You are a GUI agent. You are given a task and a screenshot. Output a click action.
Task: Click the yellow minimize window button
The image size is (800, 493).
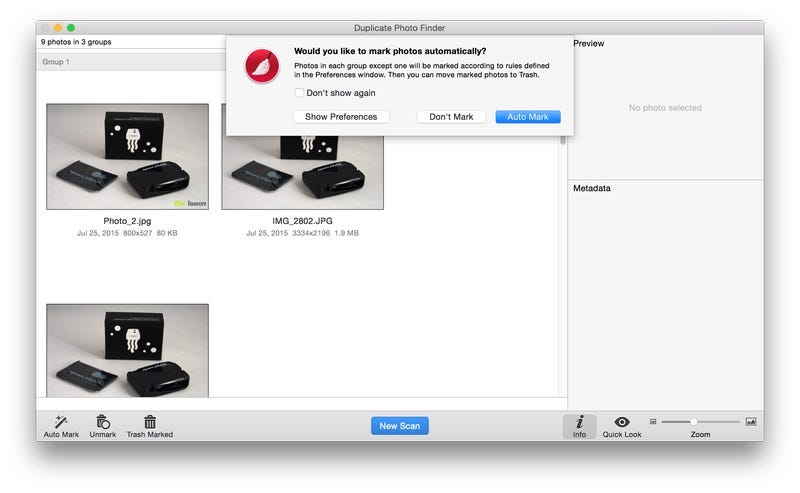point(58,28)
